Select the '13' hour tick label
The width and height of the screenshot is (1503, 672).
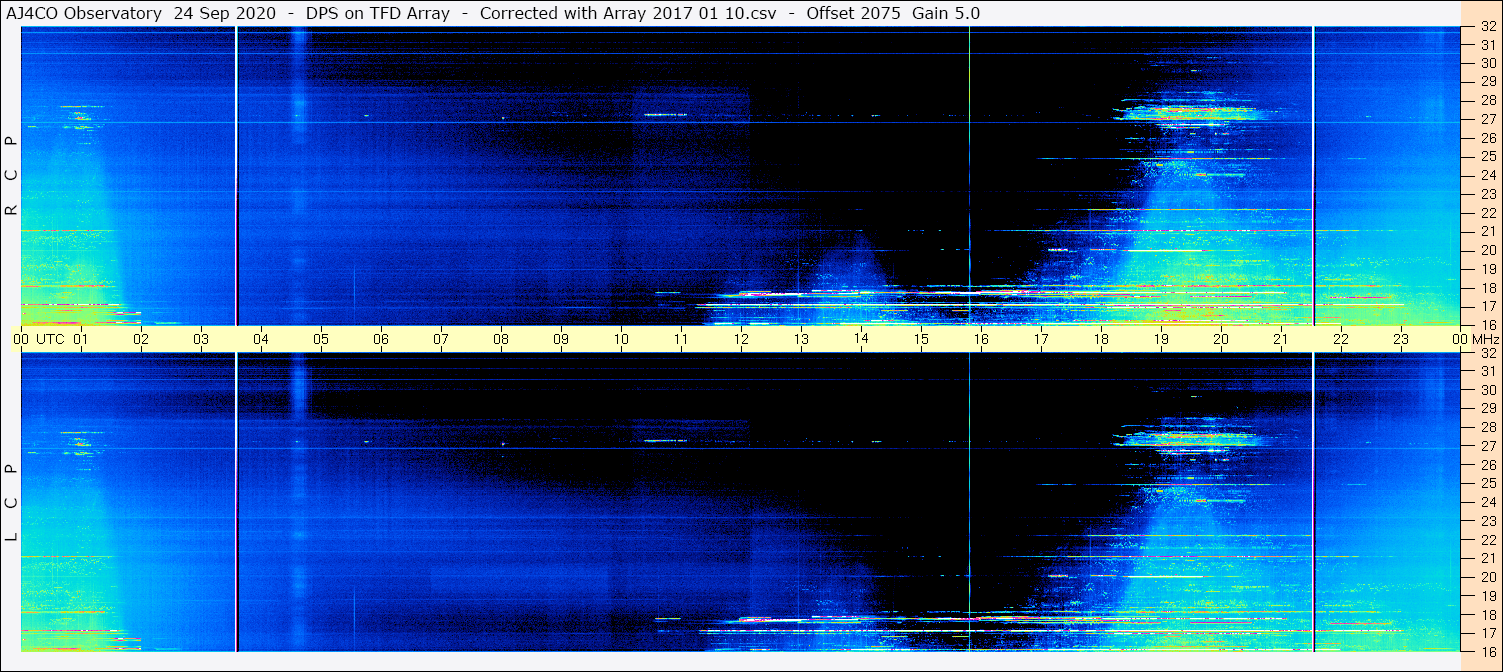tap(801, 339)
